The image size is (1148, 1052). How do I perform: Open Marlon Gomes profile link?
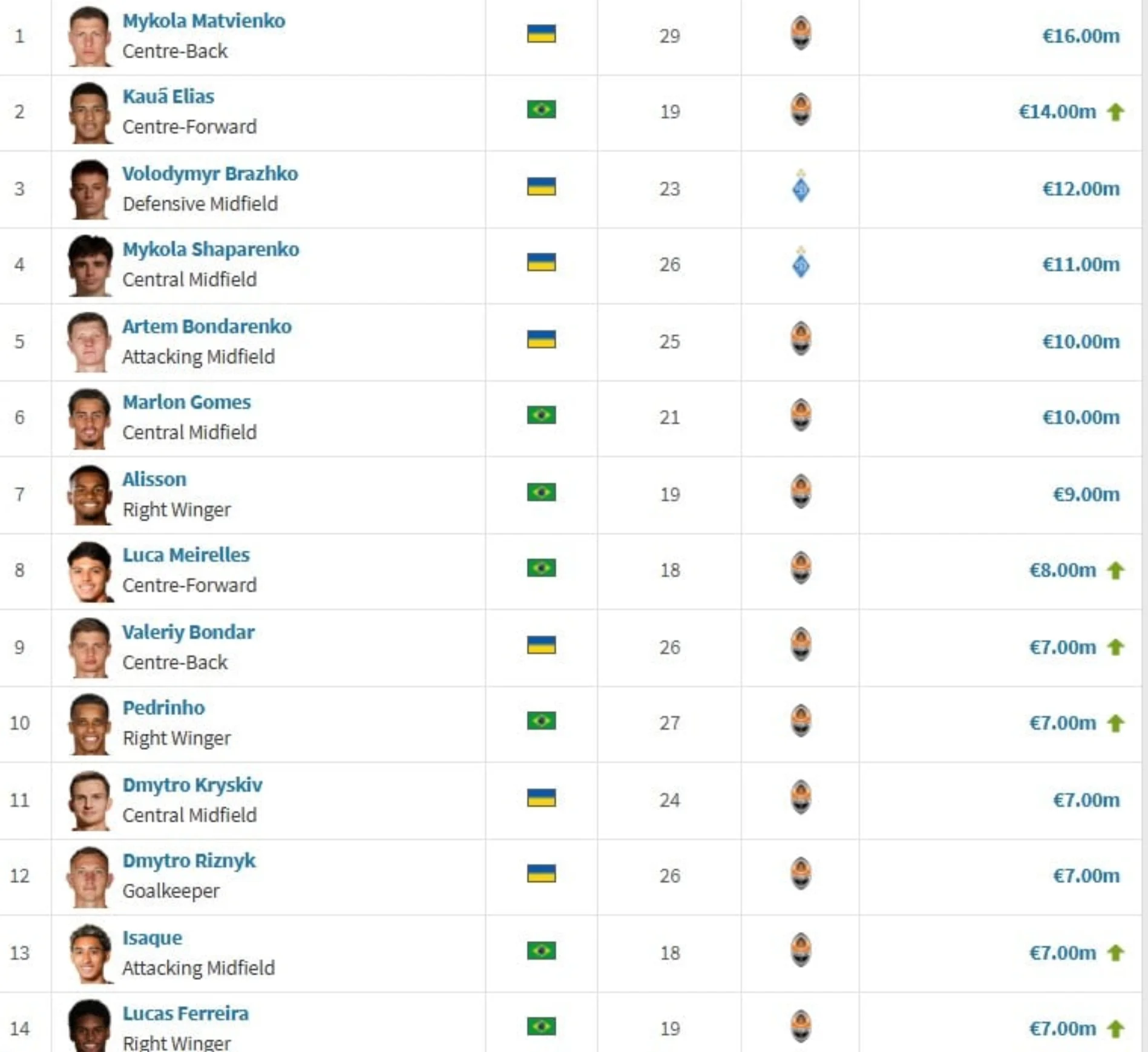[186, 403]
